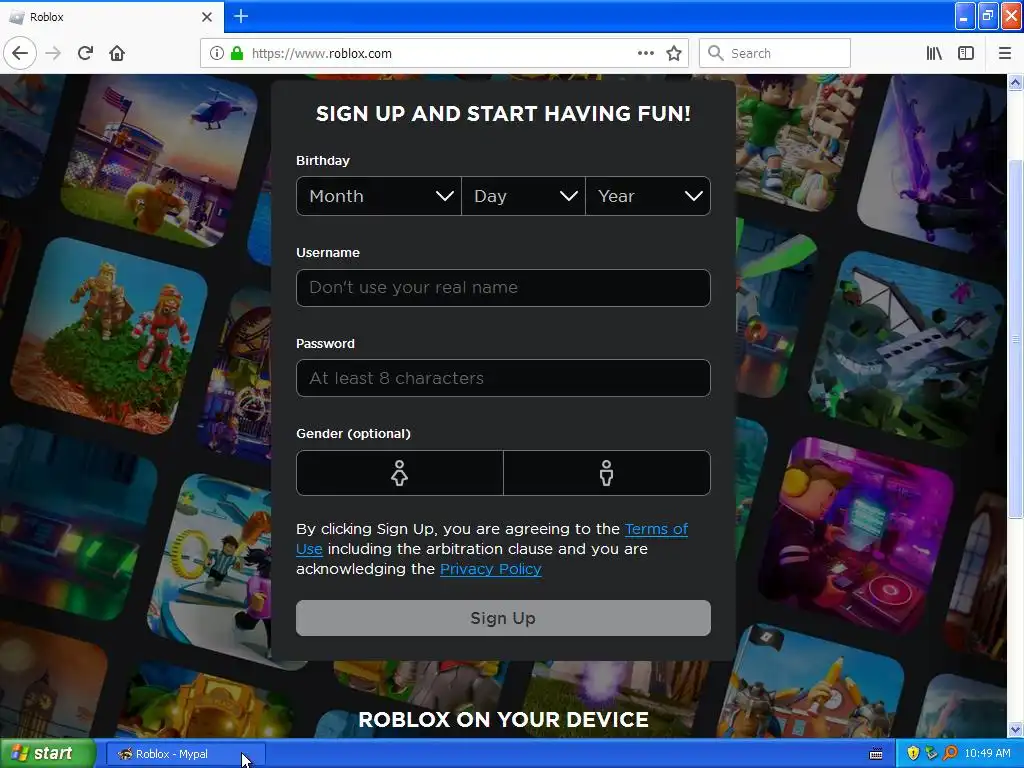1024x768 pixels.
Task: Open the Day birthday dropdown
Action: tap(524, 196)
